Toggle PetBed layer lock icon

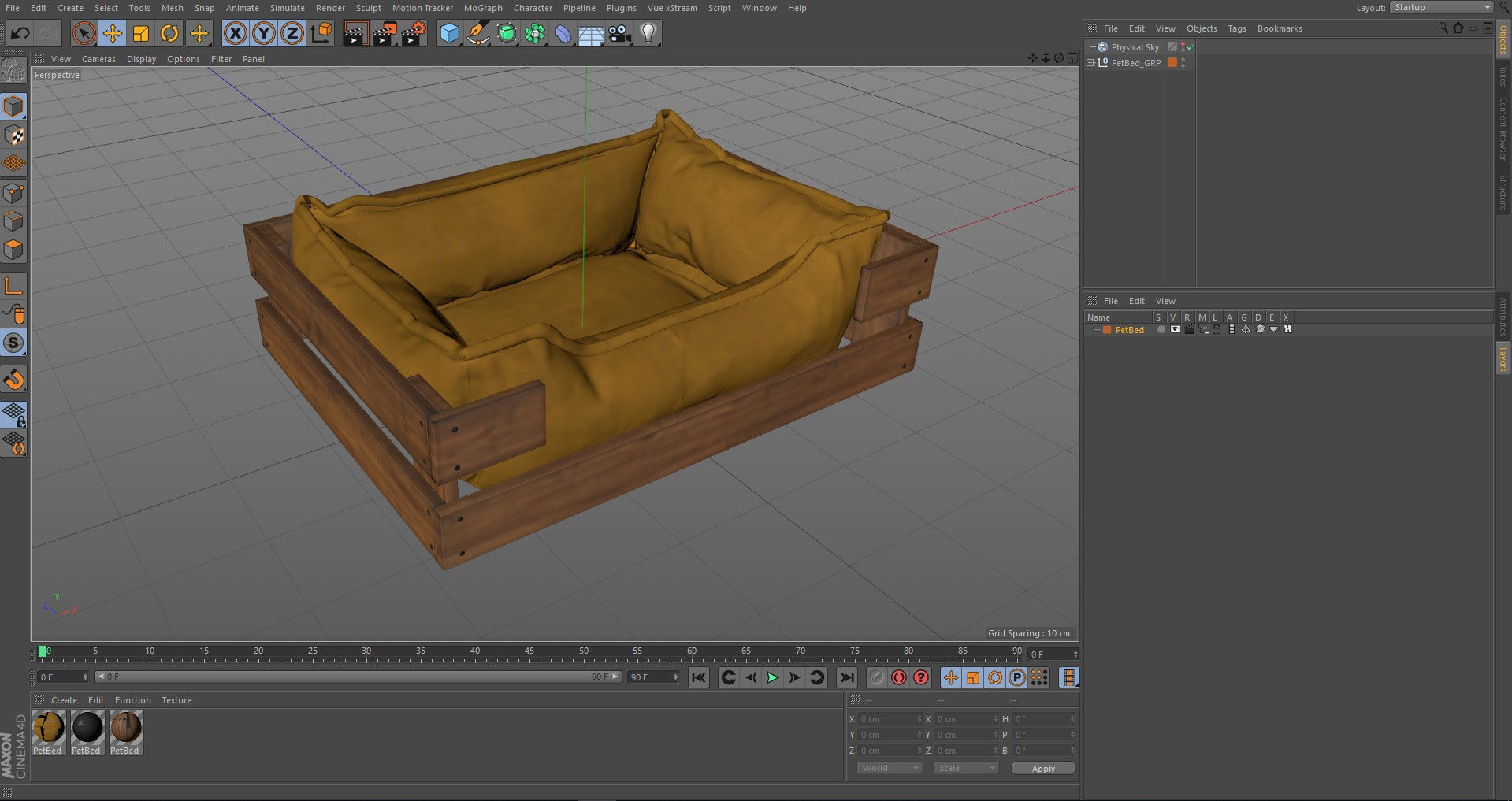1217,329
